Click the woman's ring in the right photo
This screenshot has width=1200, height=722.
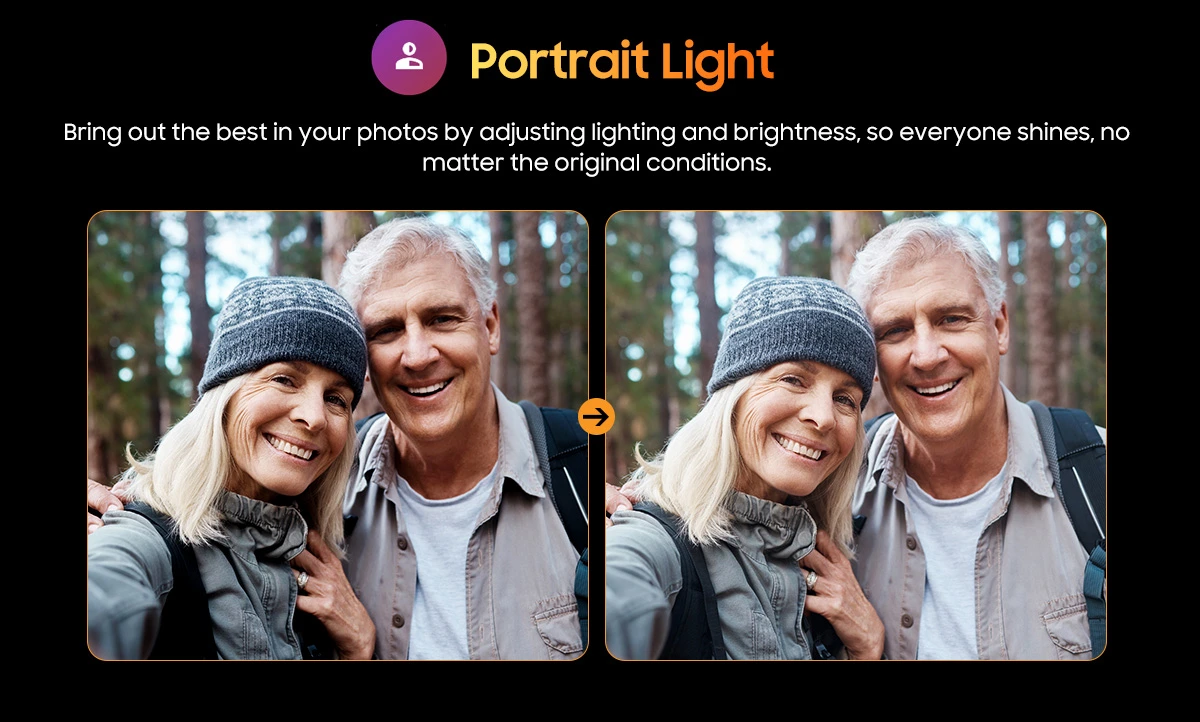click(812, 578)
